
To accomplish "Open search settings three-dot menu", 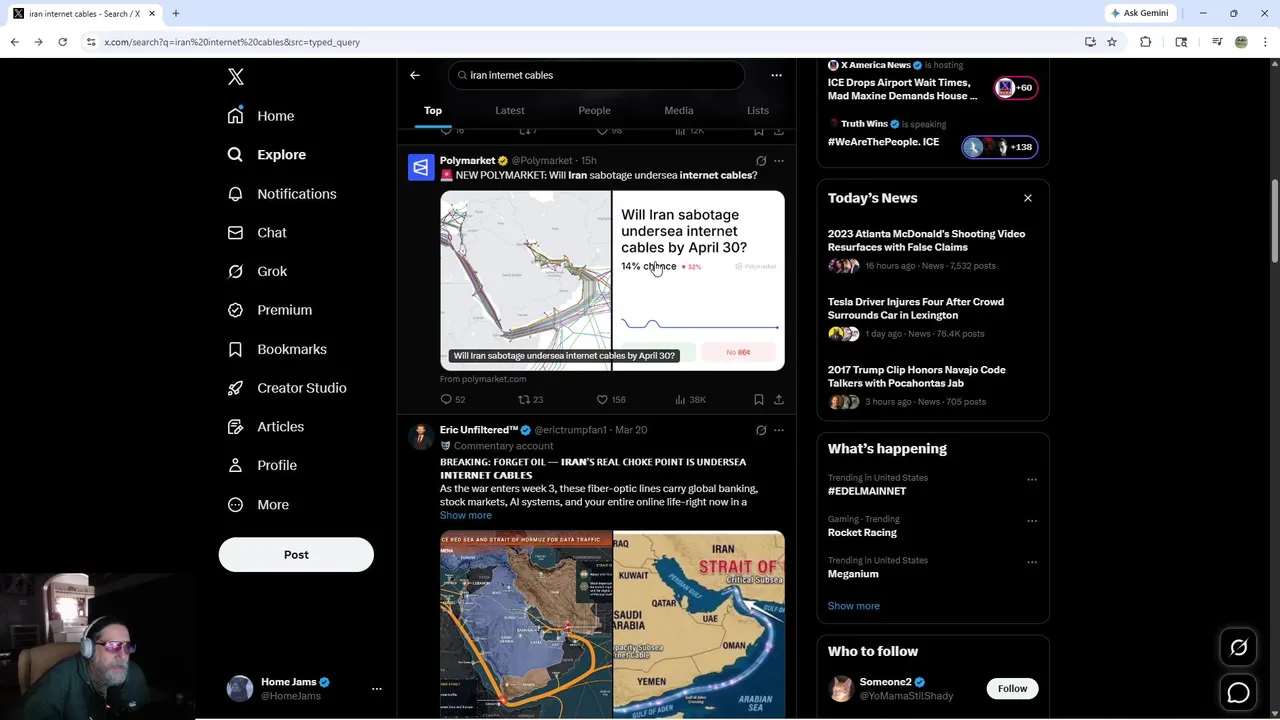I will pos(776,75).
